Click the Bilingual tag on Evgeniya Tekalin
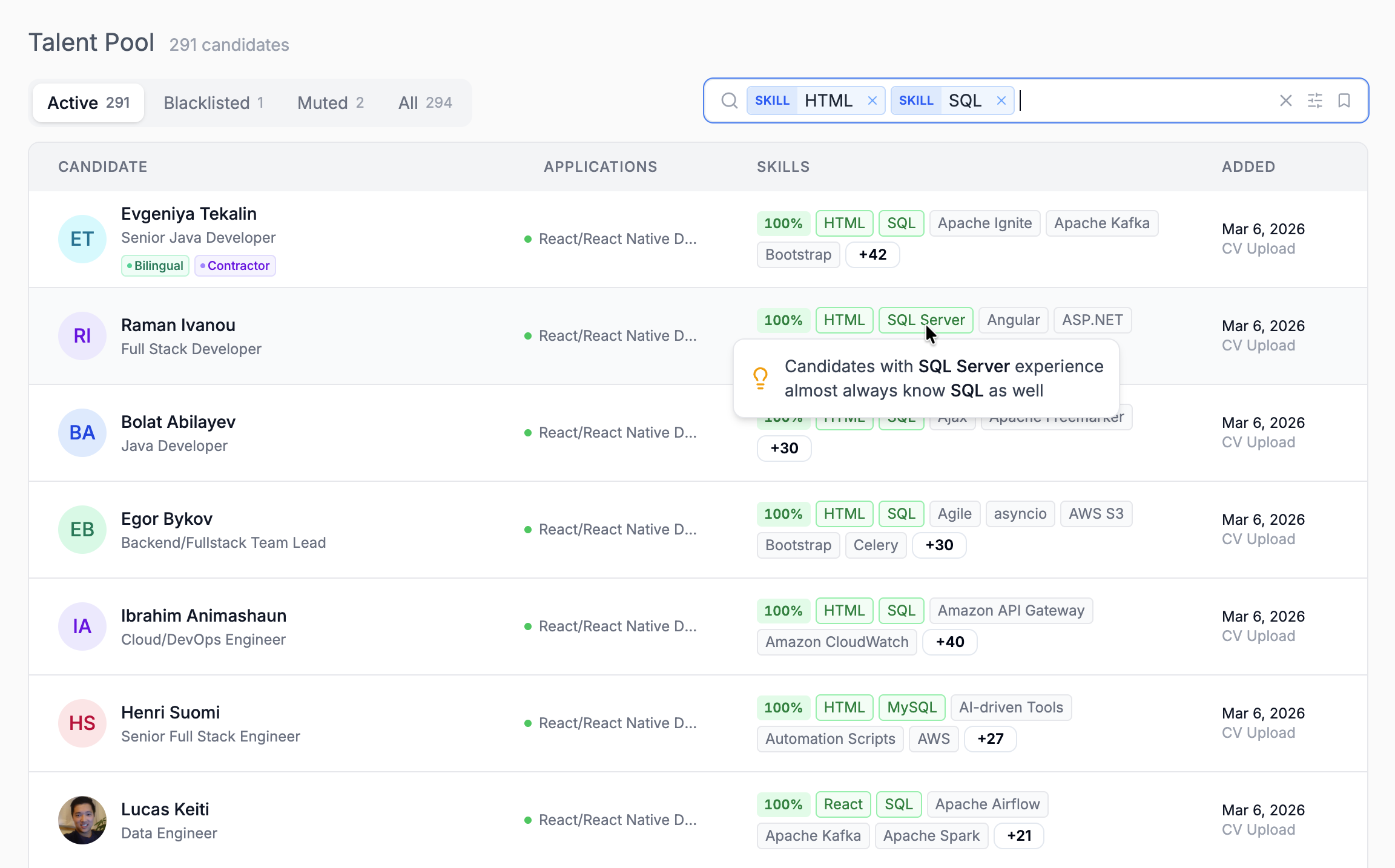The image size is (1395, 868). tap(156, 266)
